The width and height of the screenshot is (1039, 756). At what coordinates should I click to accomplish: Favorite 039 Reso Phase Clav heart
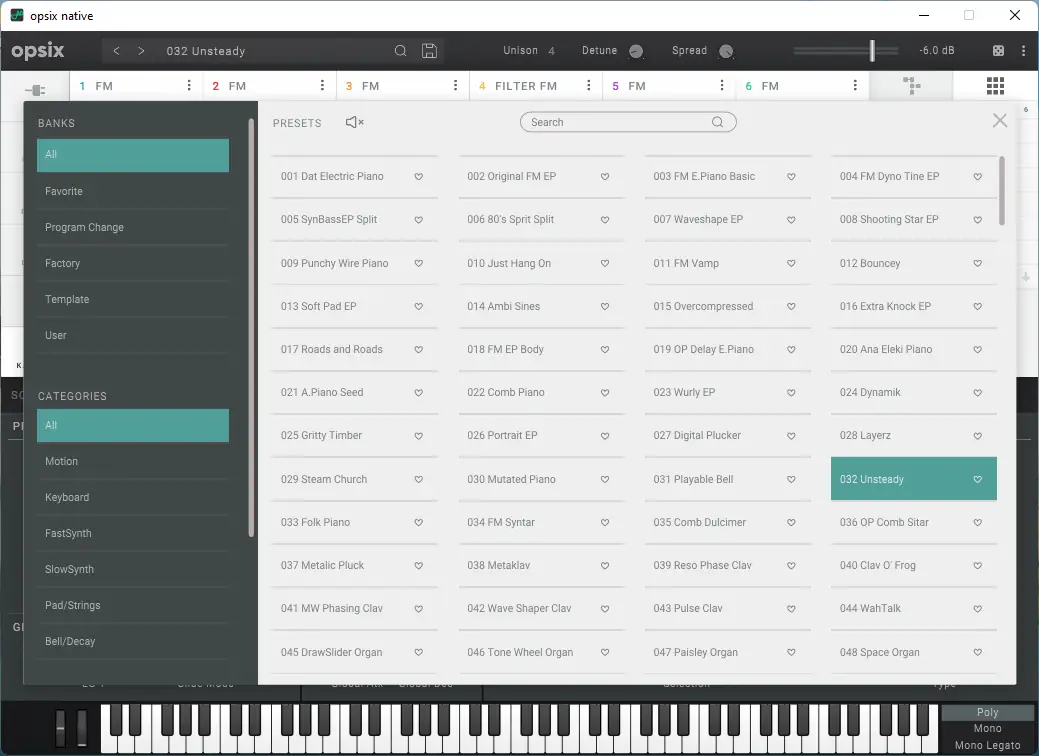click(791, 566)
